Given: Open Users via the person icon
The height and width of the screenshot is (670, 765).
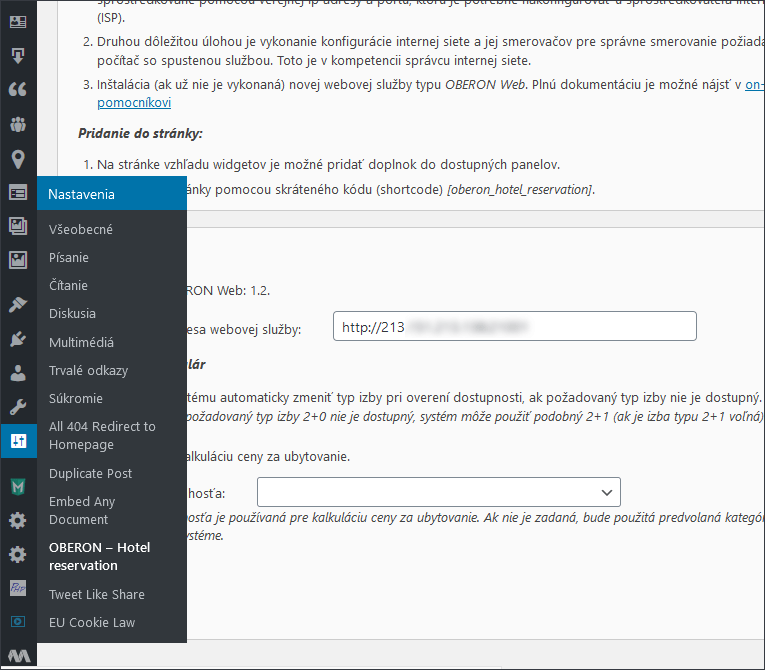Looking at the screenshot, I should coord(18,373).
